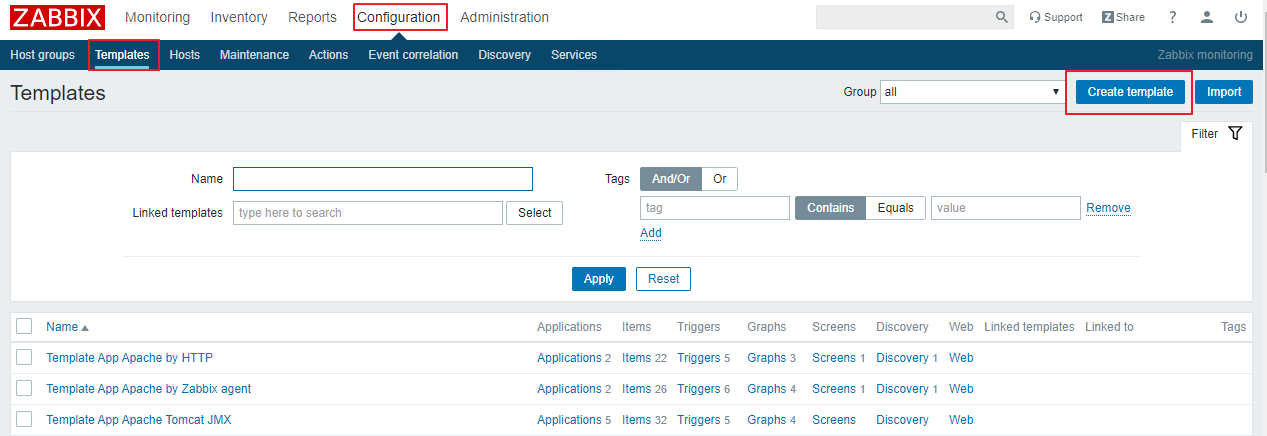The height and width of the screenshot is (436, 1267).
Task: Focus the Name filter field
Action: (383, 179)
